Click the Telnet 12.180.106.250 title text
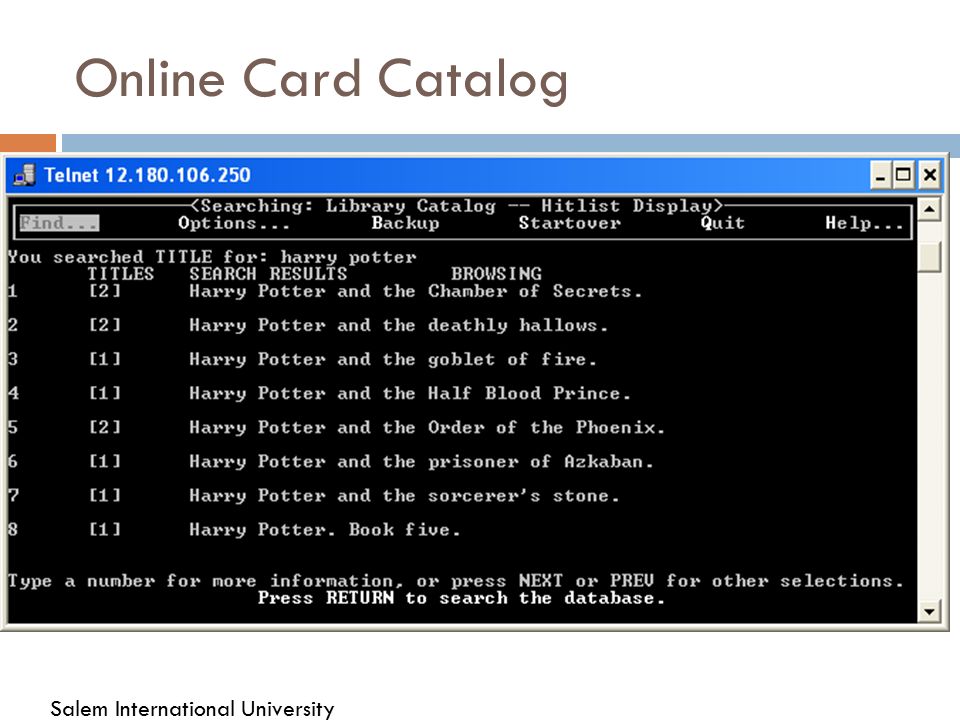The image size is (960, 720). pyautogui.click(x=147, y=175)
